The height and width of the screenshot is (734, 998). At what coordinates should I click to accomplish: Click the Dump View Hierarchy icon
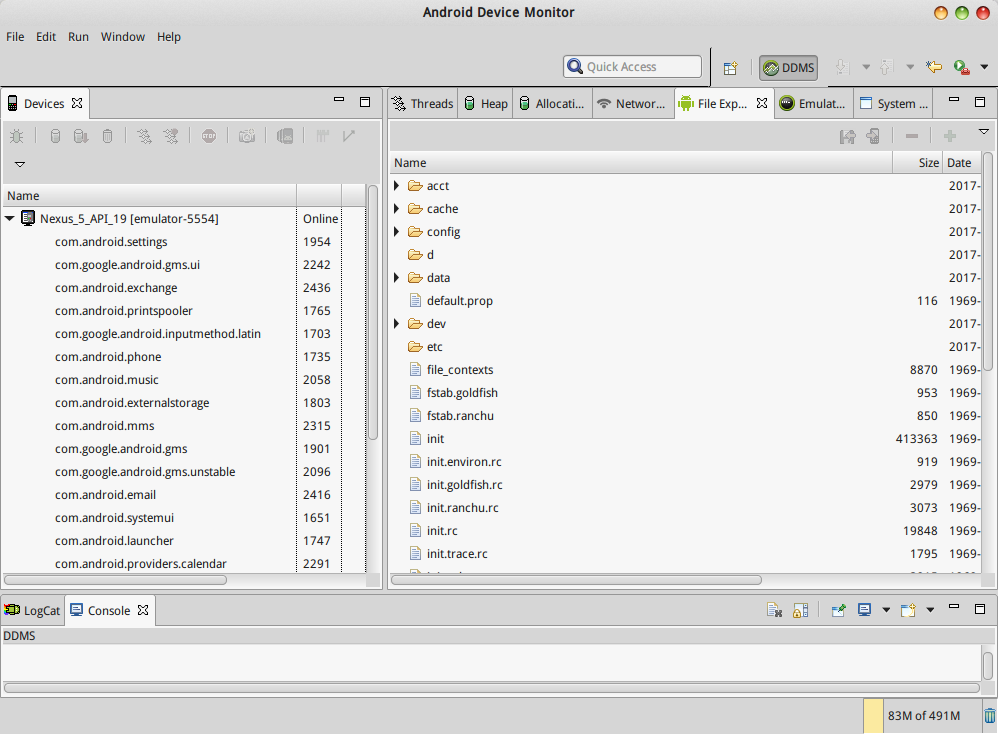[285, 136]
